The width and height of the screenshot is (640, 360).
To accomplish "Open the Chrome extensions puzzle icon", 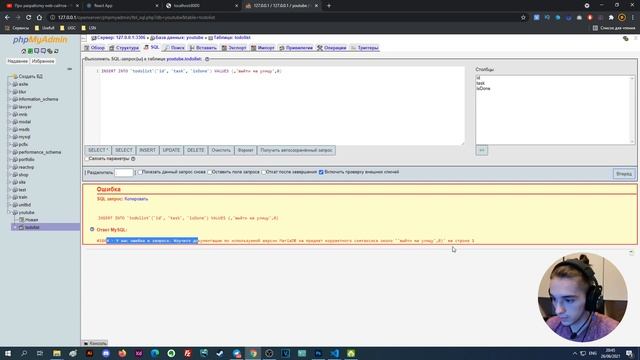I will [x=611, y=18].
